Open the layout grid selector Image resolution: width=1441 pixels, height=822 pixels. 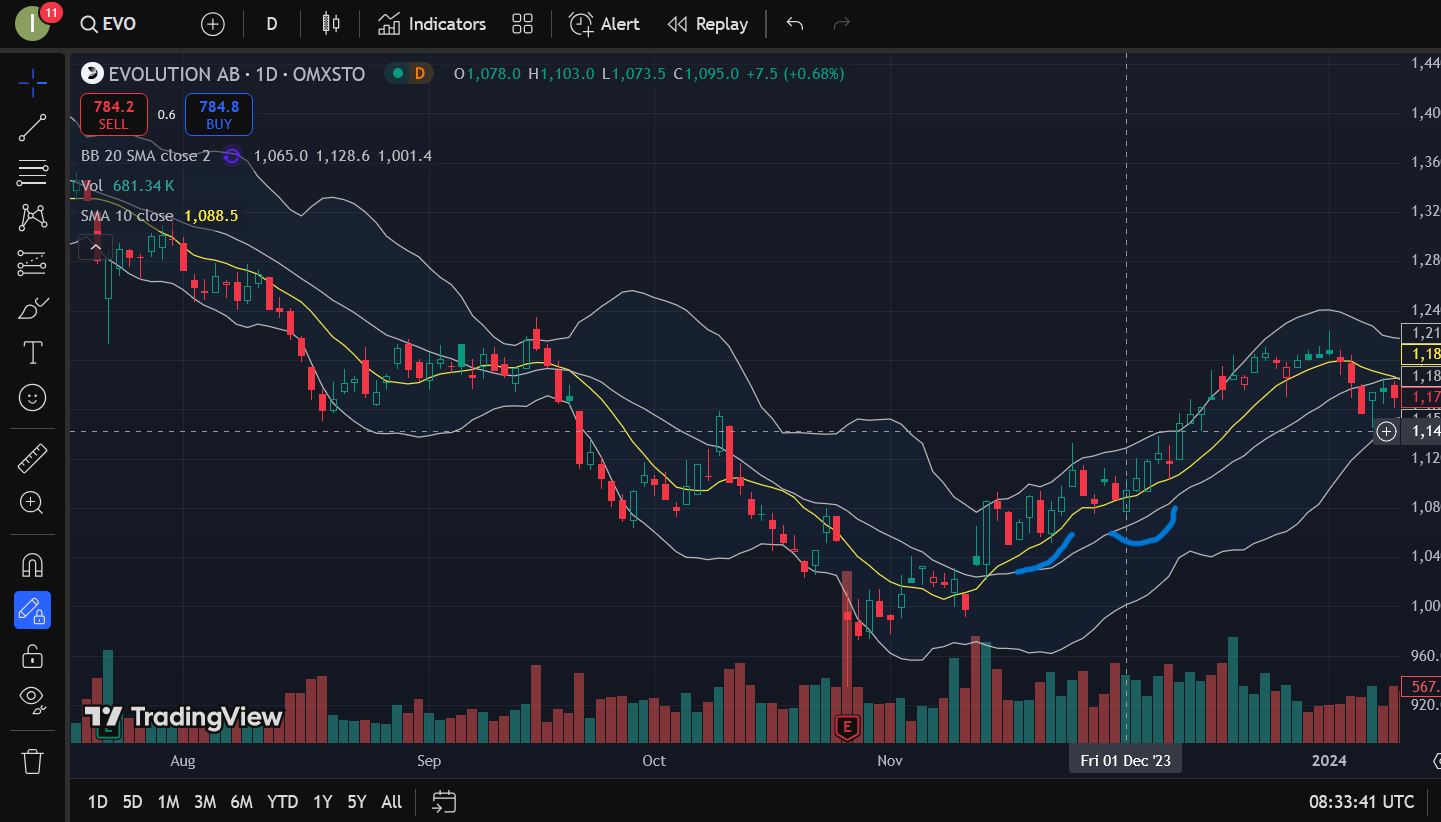pos(522,24)
